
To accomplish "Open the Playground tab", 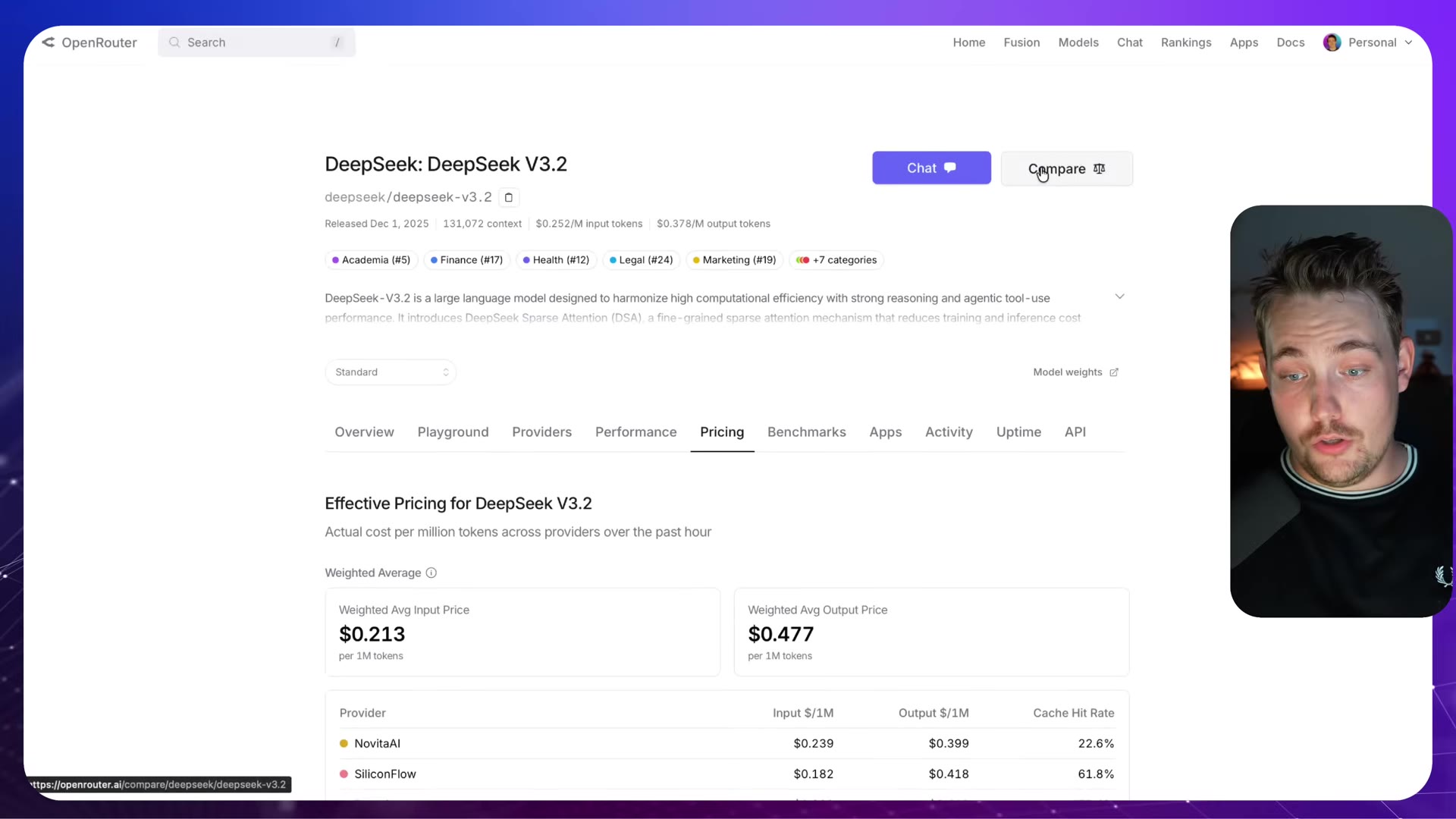I will 453,432.
